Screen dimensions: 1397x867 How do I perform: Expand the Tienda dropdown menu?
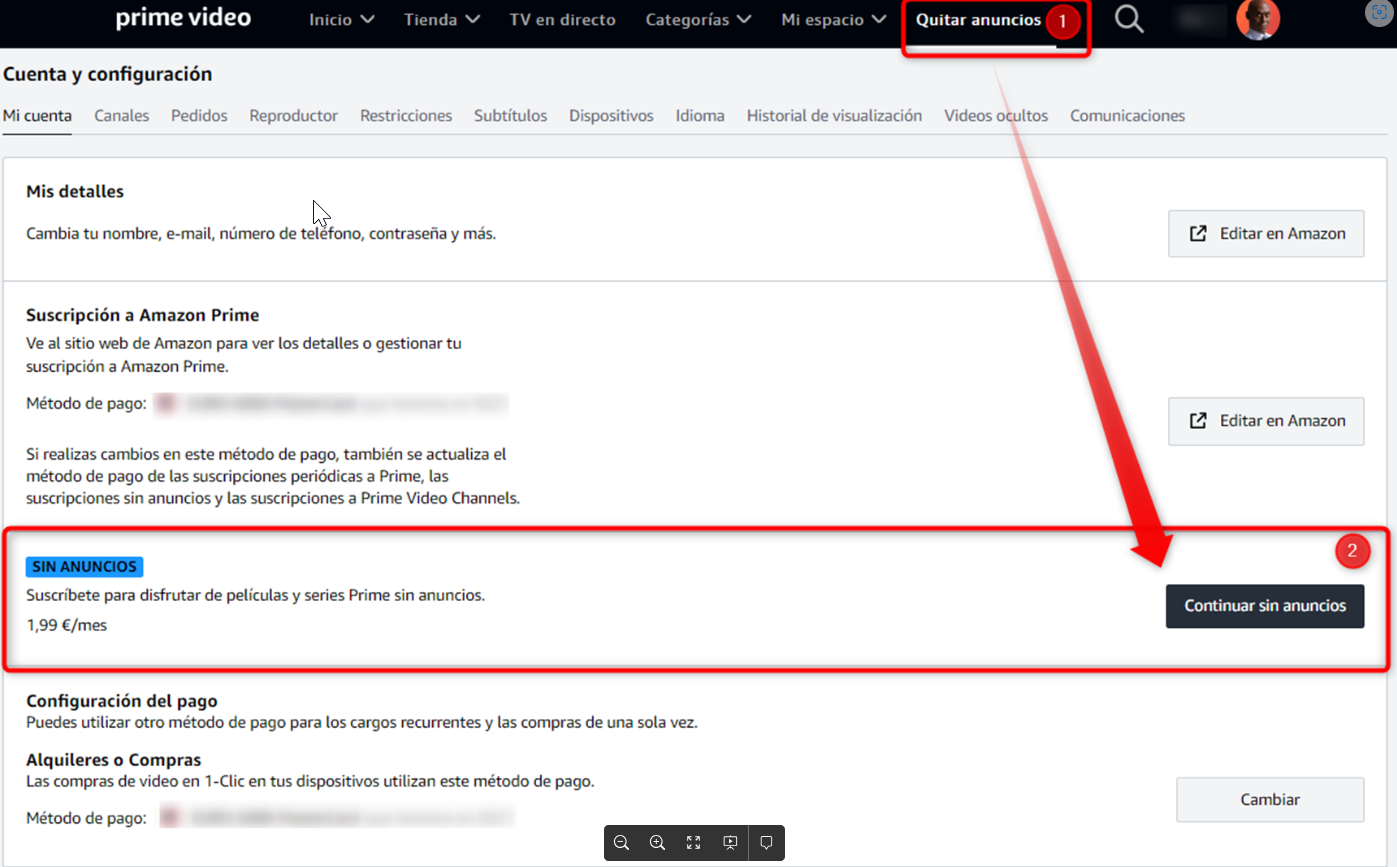[x=442, y=20]
